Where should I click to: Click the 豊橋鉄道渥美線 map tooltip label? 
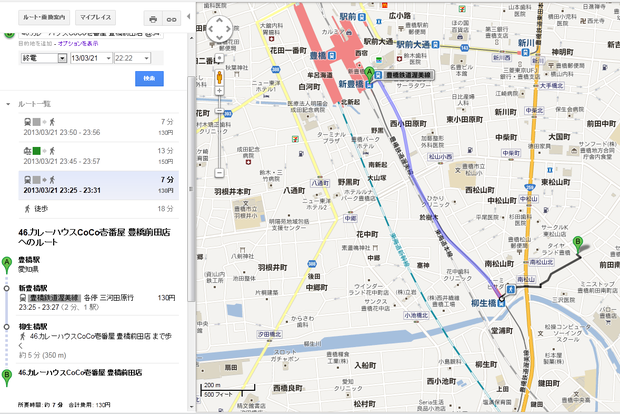tap(408, 75)
